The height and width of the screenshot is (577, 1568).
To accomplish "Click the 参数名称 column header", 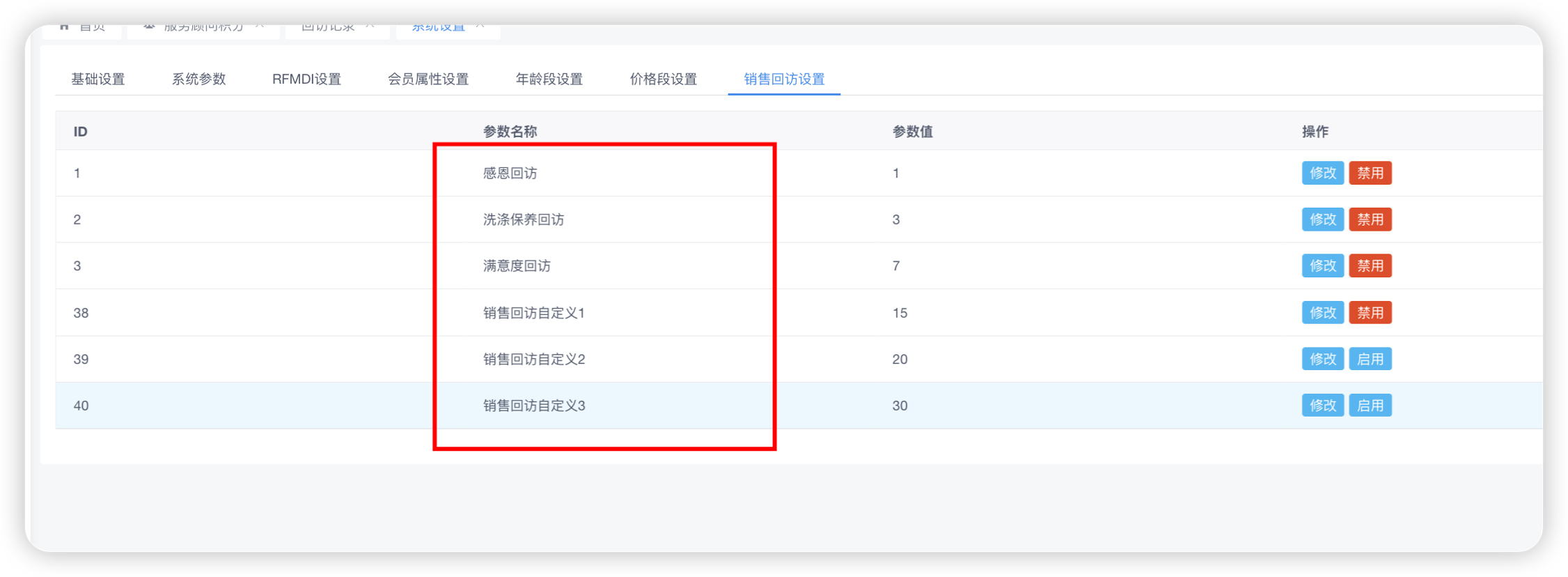I will coord(510,132).
